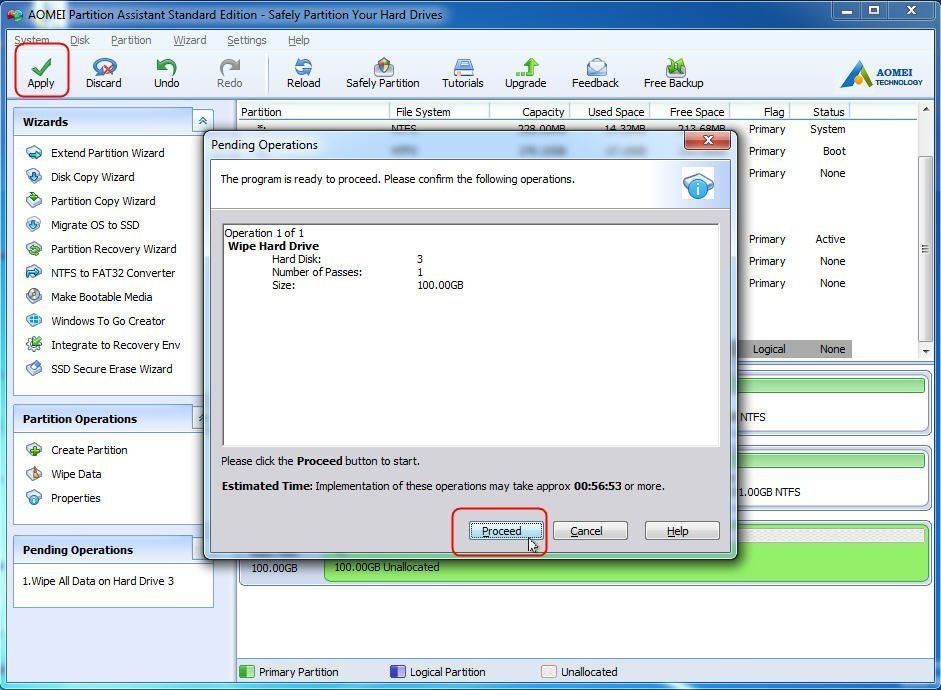Open the Disk menu
This screenshot has width=941, height=690.
pos(80,40)
